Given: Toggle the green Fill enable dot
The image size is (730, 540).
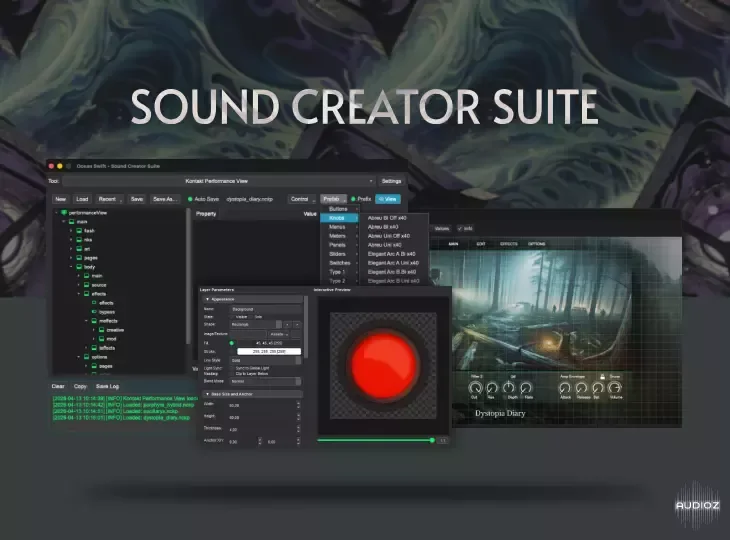Looking at the screenshot, I should [231, 343].
